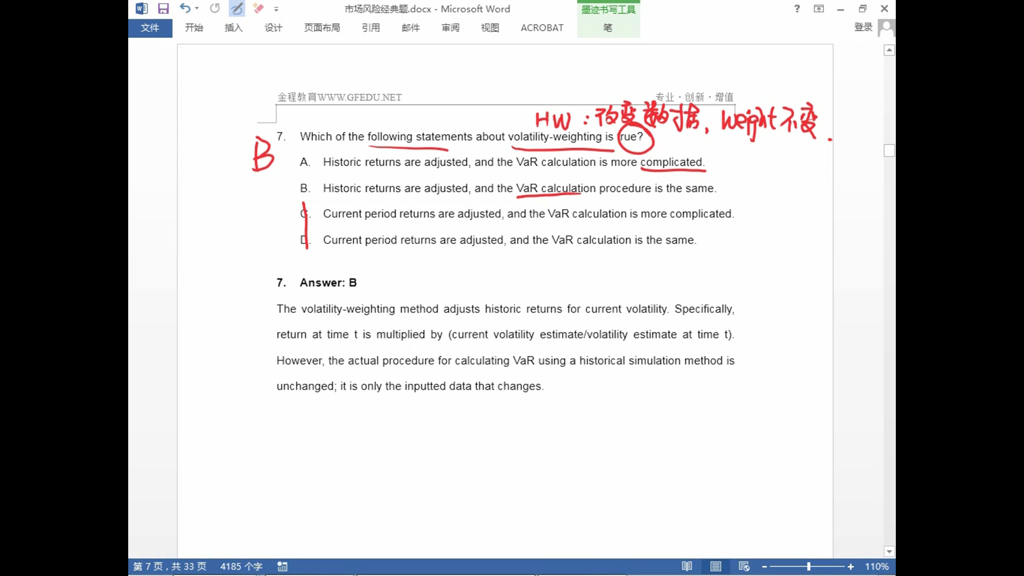Select the 邮件 ribbon tab
Viewport: 1024px width, 576px height.
coord(410,28)
